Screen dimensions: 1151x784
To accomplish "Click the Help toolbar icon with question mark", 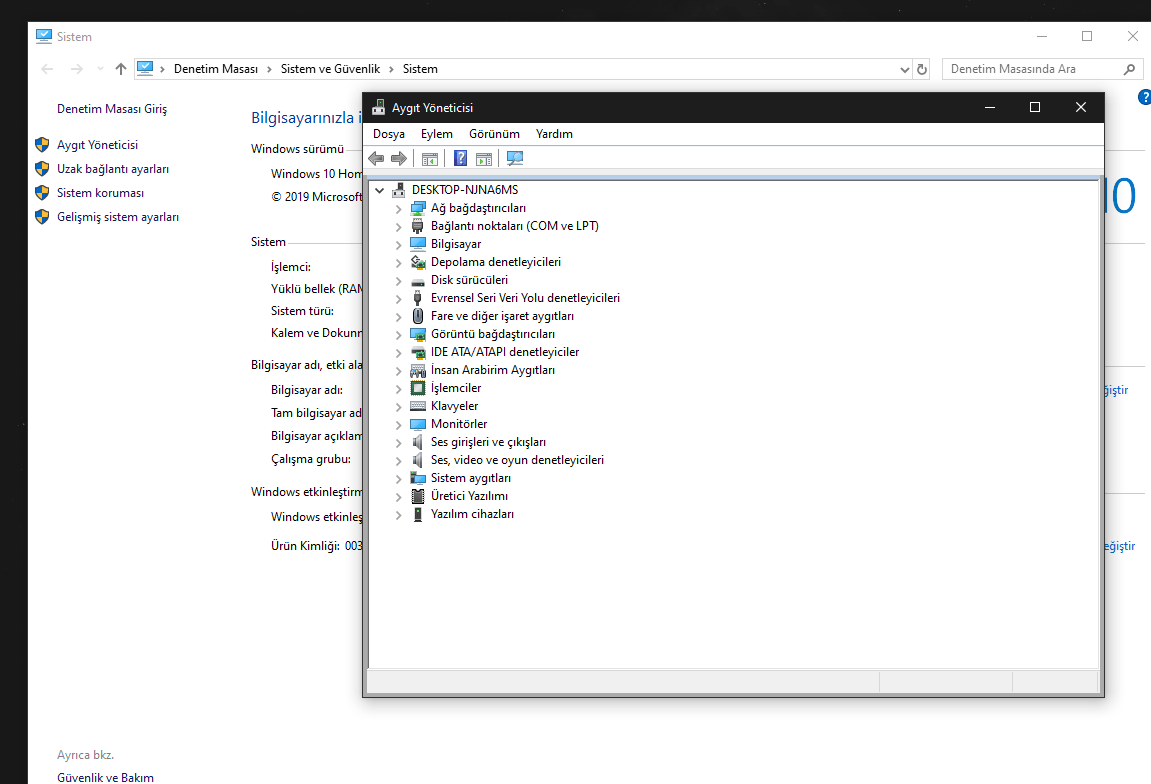I will click(x=460, y=158).
